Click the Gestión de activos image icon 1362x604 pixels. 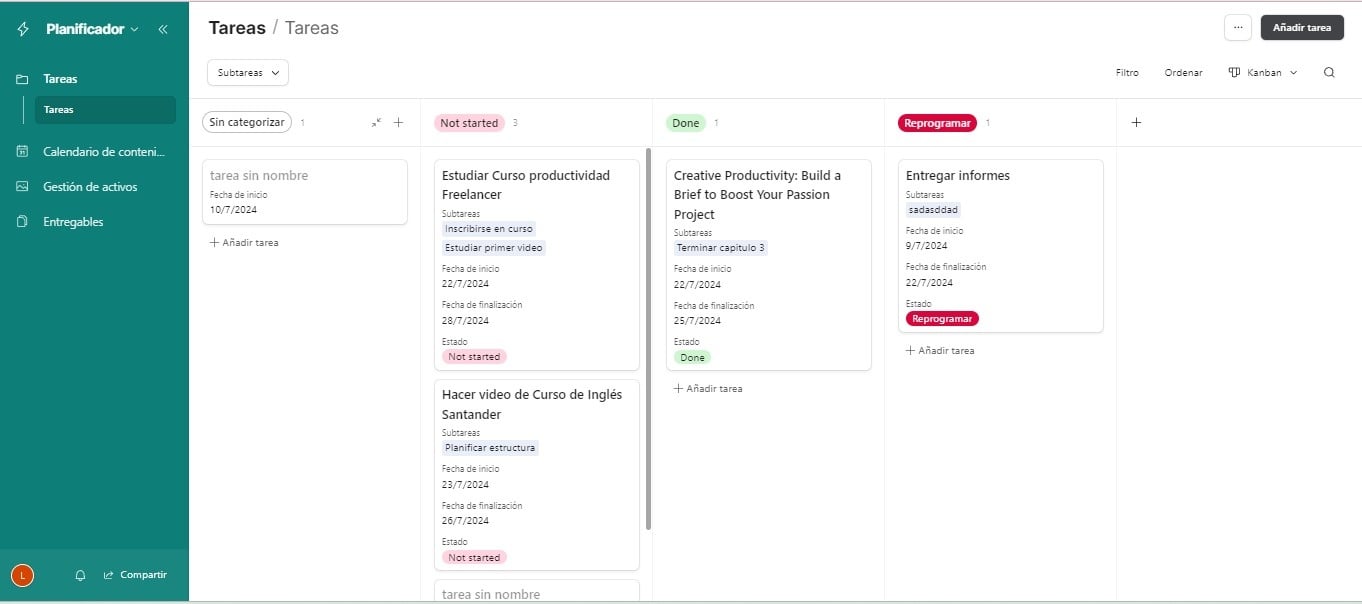pos(22,187)
